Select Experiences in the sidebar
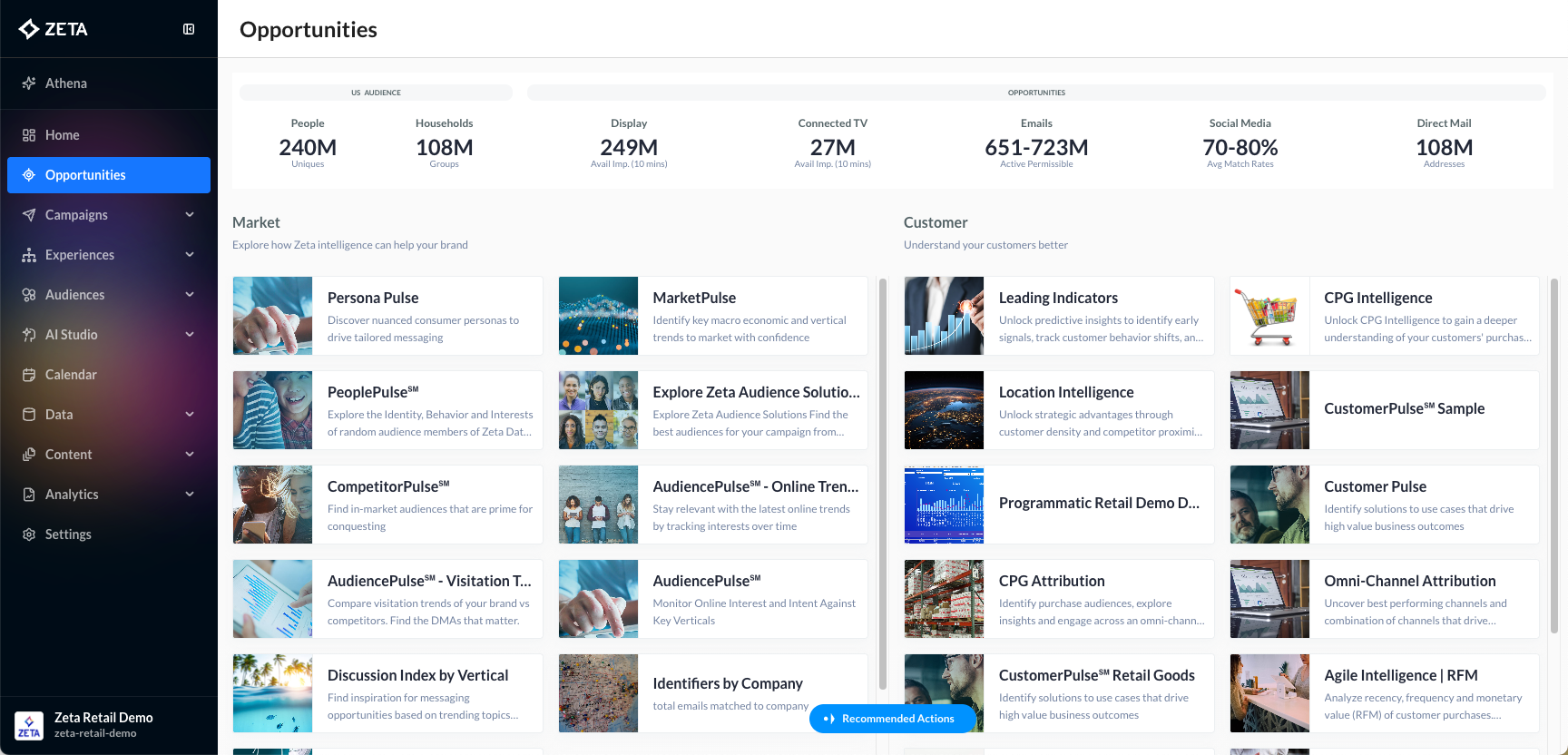 coord(80,255)
